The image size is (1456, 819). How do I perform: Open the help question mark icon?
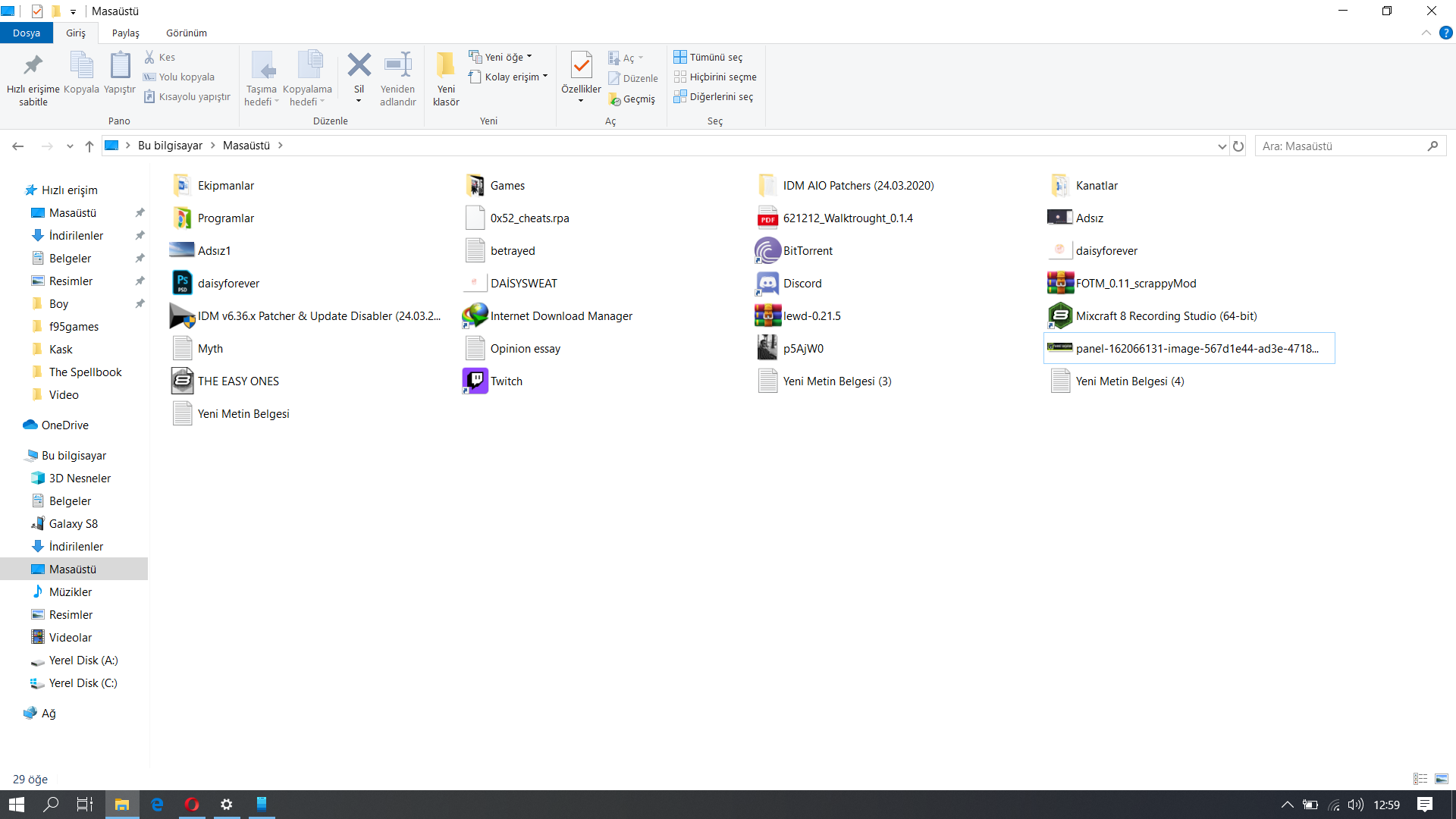click(x=1446, y=33)
